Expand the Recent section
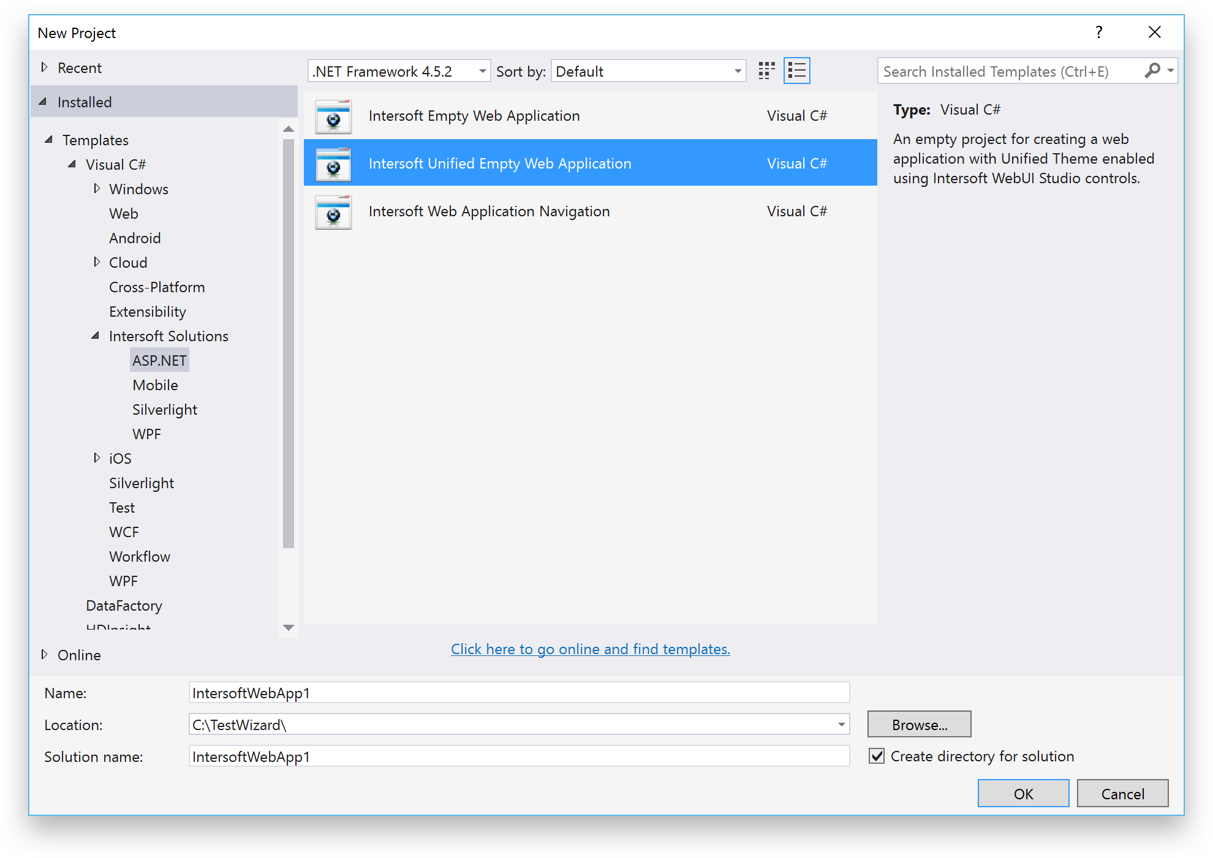Viewport: 1213px width, 858px height. 44,68
